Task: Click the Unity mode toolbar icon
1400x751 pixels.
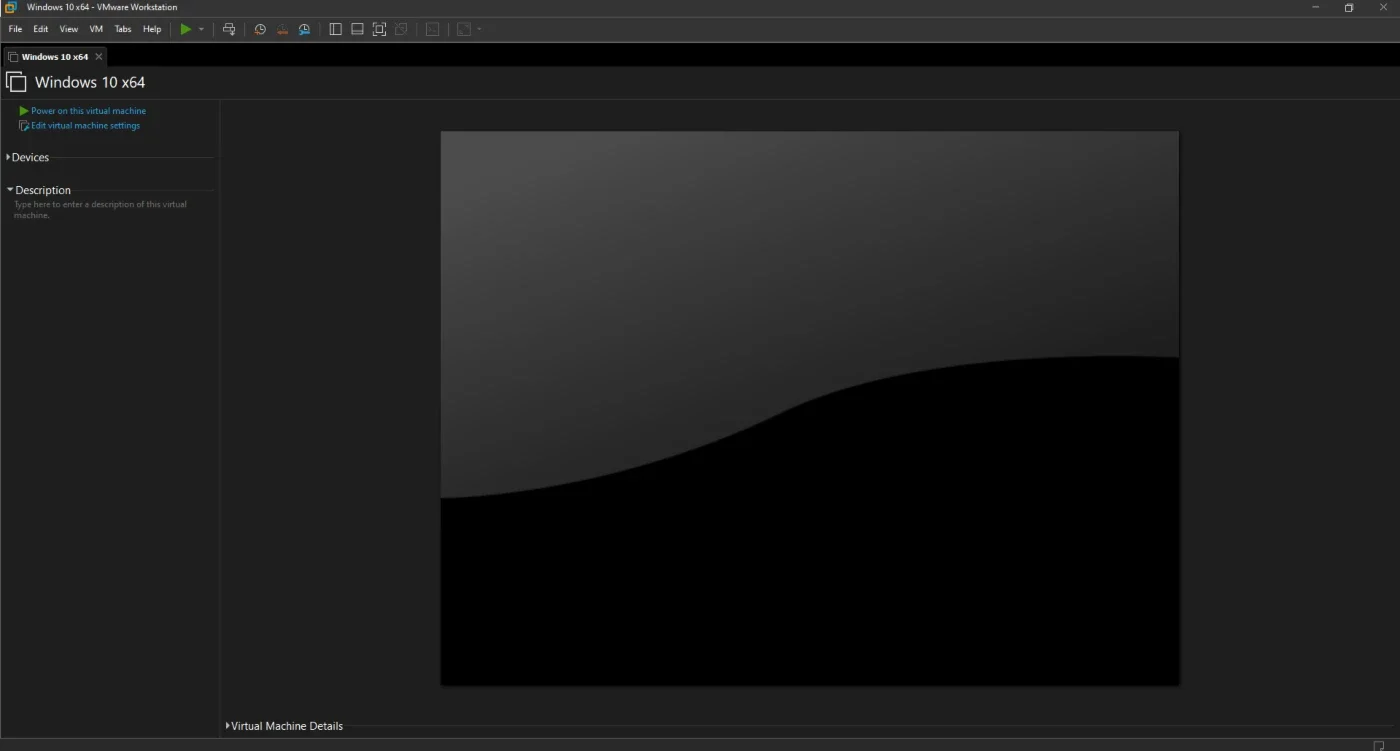Action: [401, 29]
